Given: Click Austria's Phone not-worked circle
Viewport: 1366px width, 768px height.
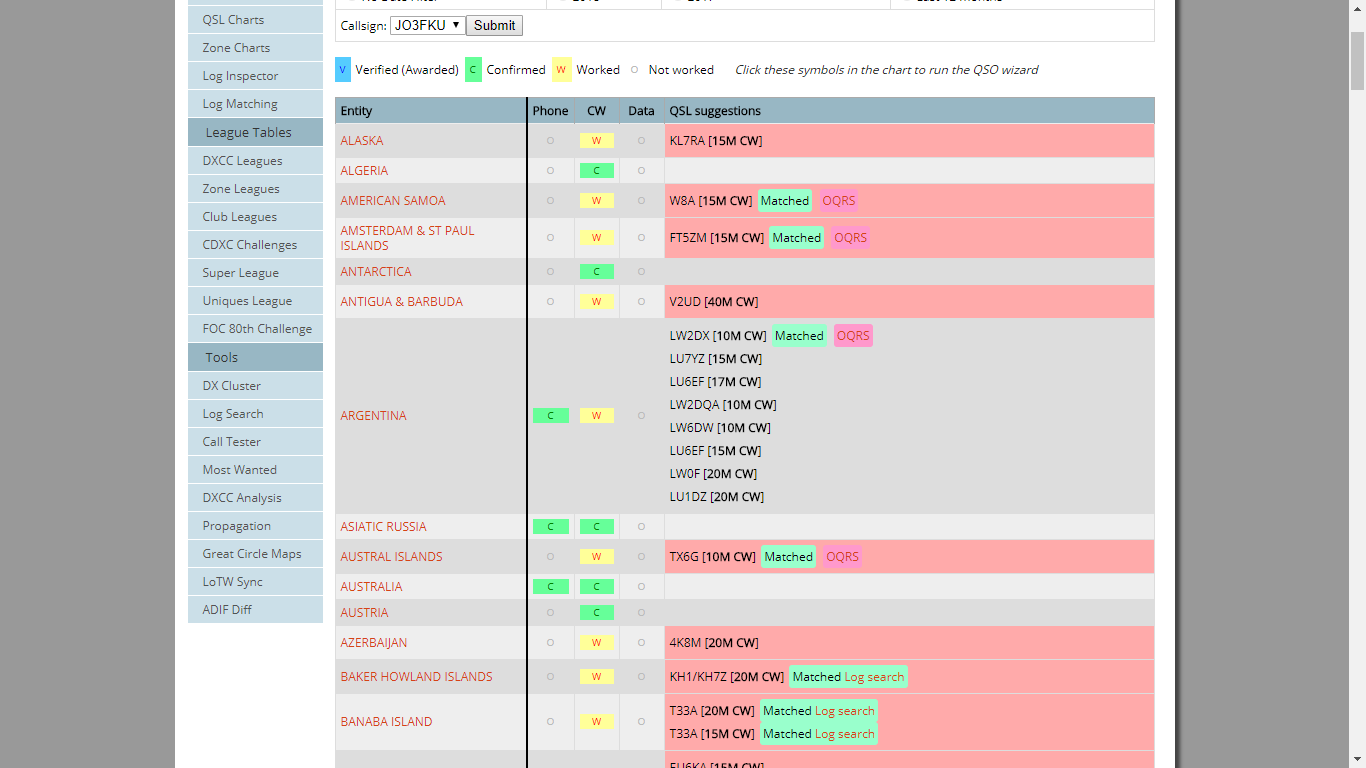Looking at the screenshot, I should 550,613.
